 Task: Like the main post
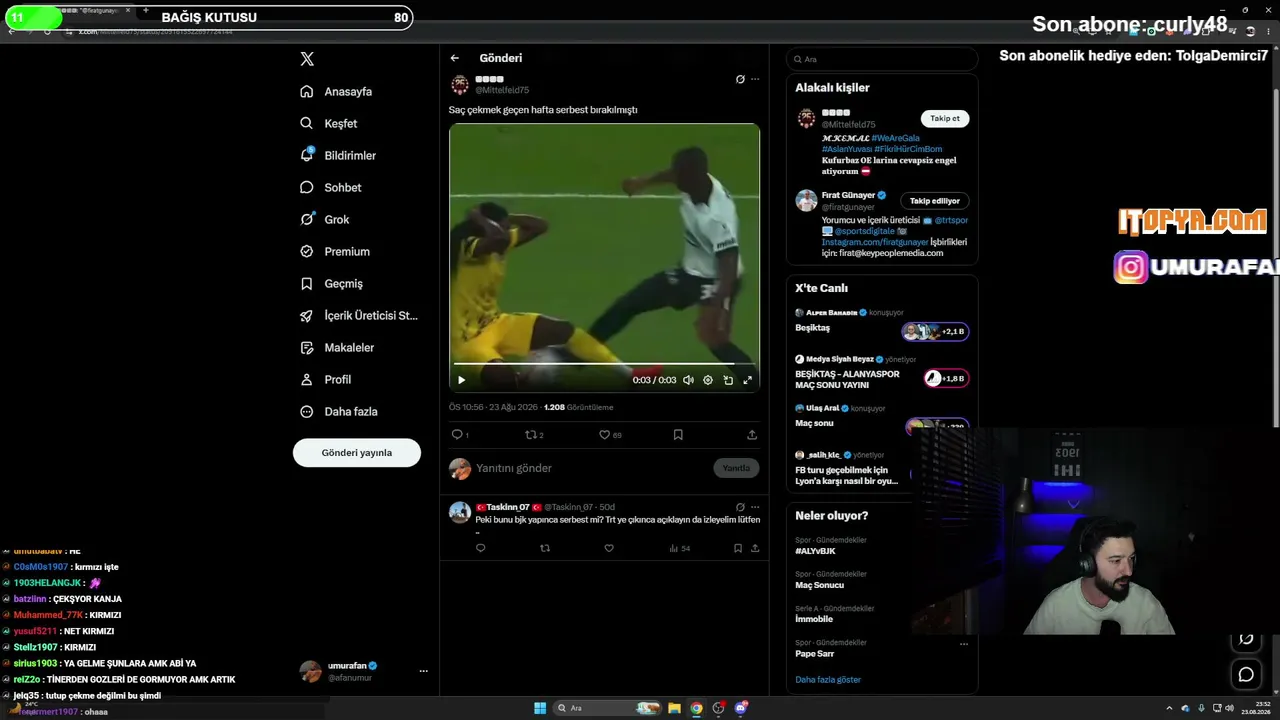(x=610, y=435)
